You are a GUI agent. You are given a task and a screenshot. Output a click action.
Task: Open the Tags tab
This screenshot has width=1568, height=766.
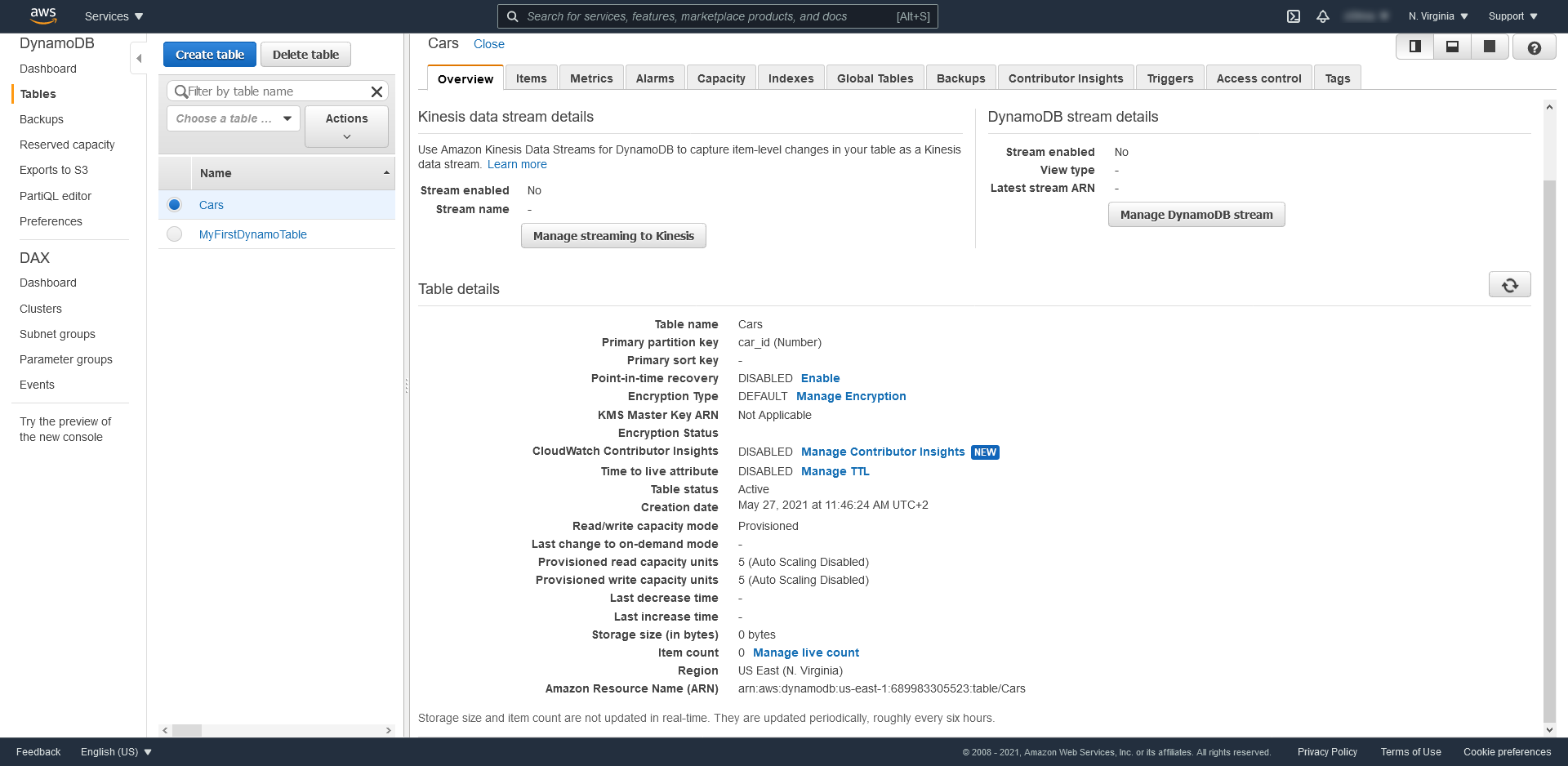tap(1338, 78)
